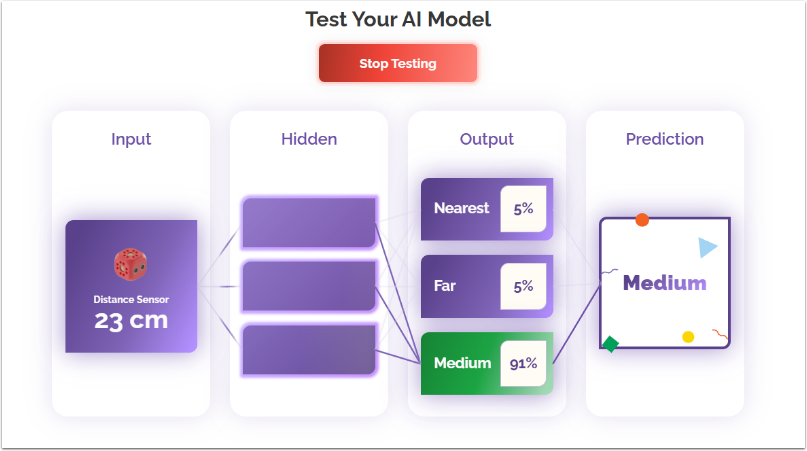Click the Medium prediction text
The height and width of the screenshot is (451, 807).
[664, 283]
